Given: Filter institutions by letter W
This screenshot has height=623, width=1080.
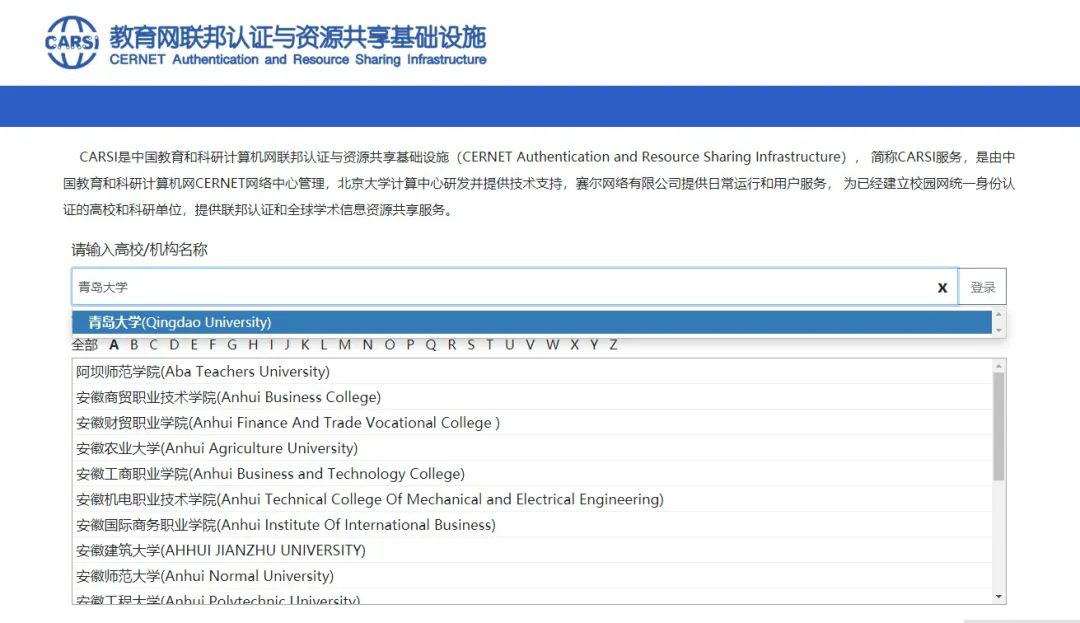Looking at the screenshot, I should coord(553,344).
